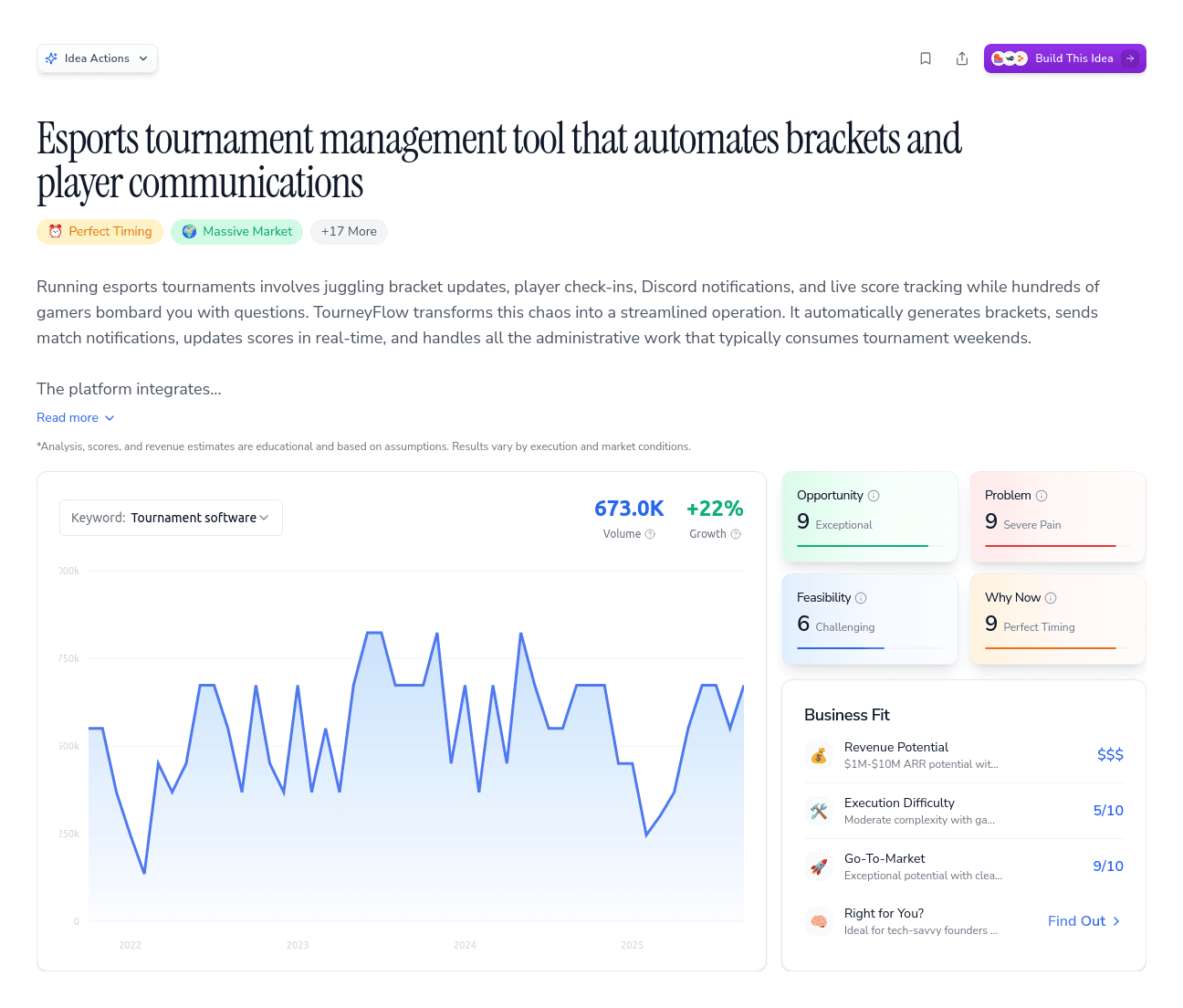This screenshot has height=1008, width=1183.
Task: Open the Idea Actions dropdown
Action: coord(97,58)
